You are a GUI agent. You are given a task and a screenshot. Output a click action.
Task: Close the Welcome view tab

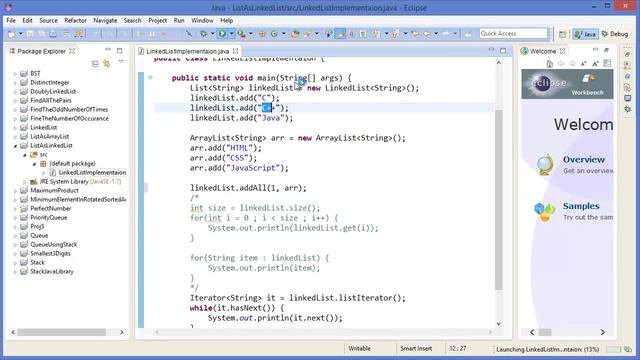(x=562, y=51)
